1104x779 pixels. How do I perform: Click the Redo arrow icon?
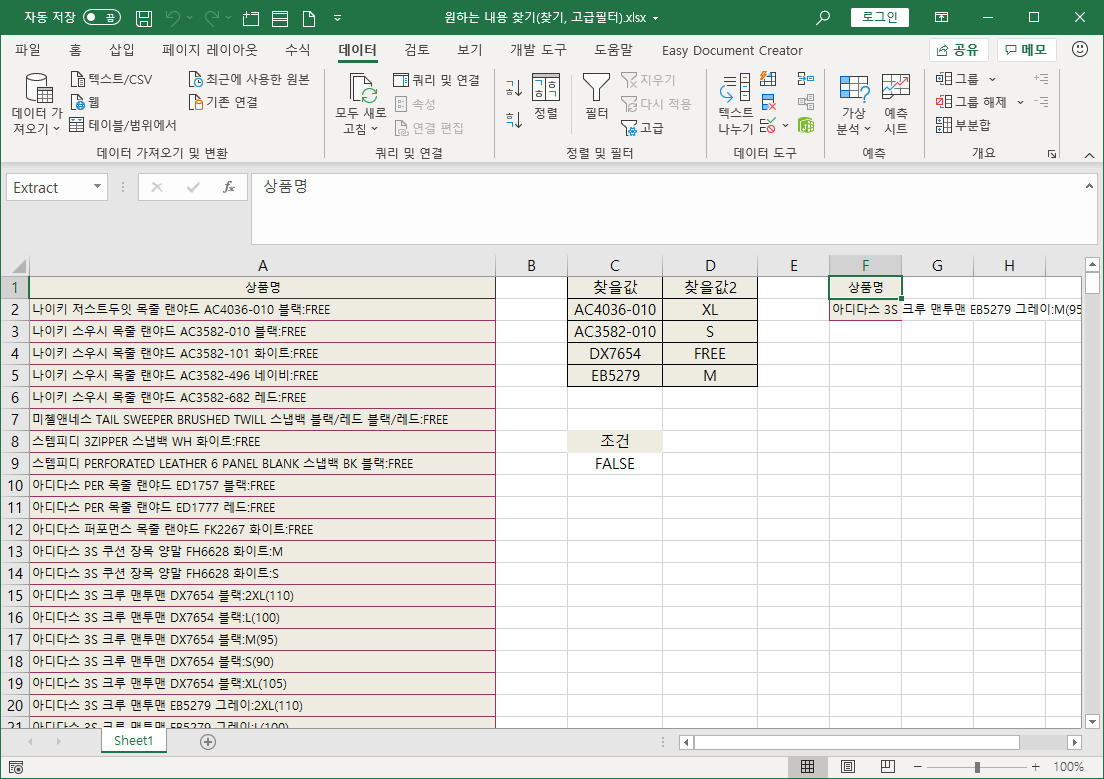(211, 18)
